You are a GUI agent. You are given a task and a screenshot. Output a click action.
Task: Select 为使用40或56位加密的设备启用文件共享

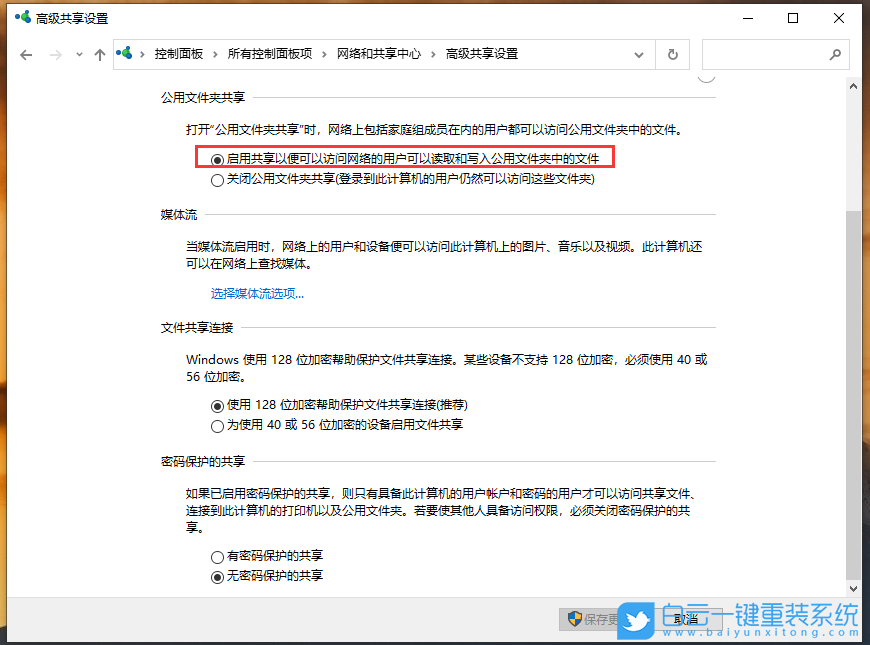click(217, 425)
